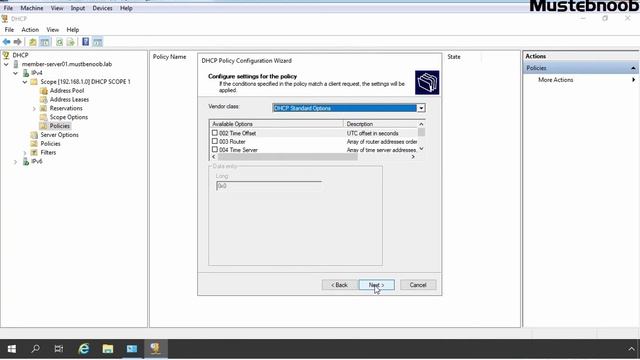
Task: Open the VirtualBox Input menu
Action: 78,8
